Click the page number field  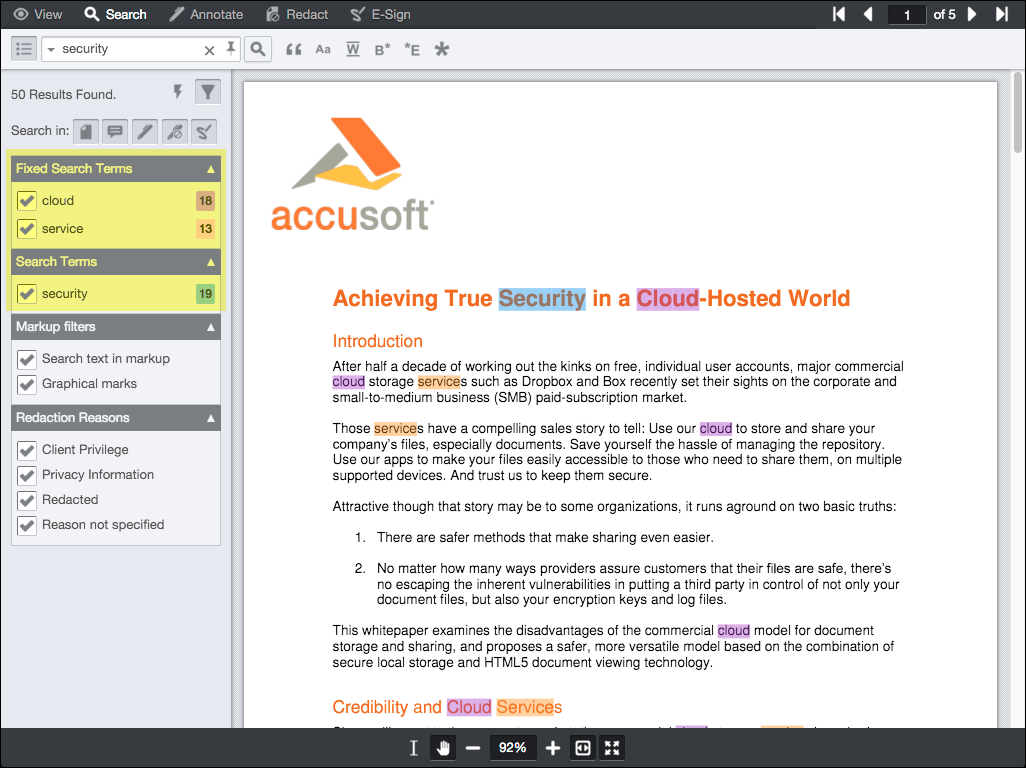point(907,14)
